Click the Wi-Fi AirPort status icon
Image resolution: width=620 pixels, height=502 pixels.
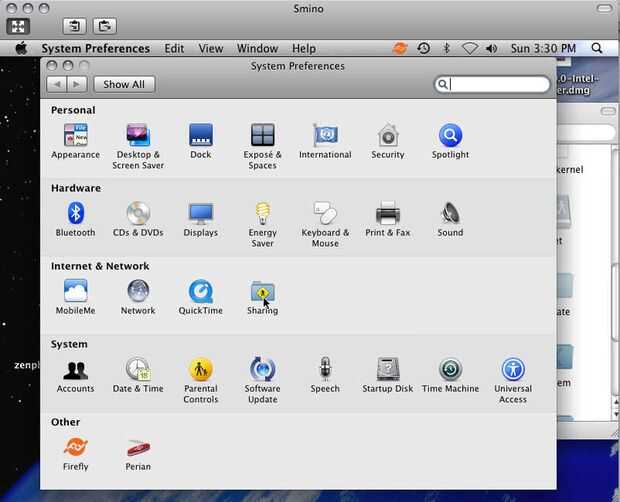click(x=470, y=48)
